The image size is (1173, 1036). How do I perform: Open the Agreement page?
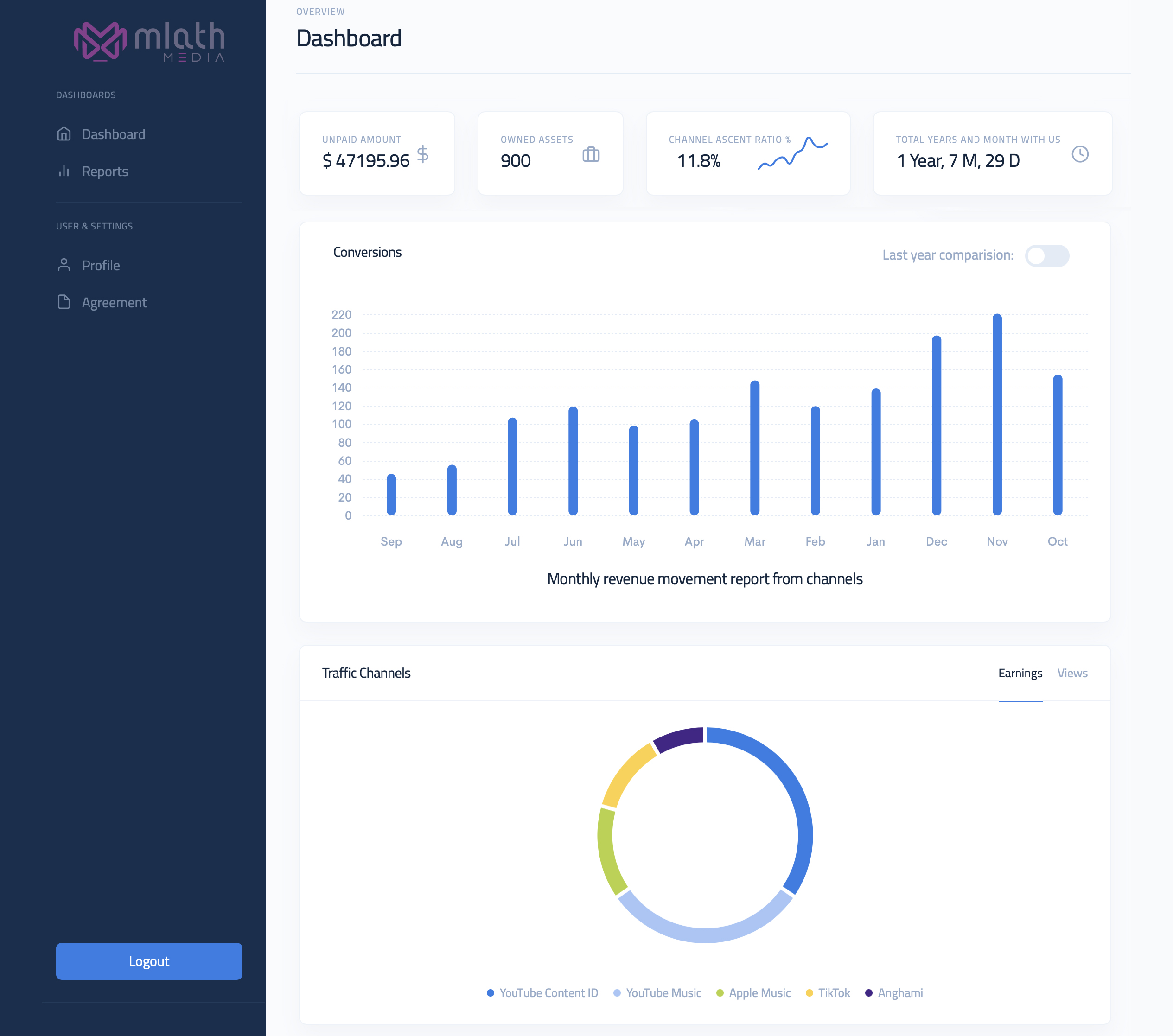click(x=114, y=302)
